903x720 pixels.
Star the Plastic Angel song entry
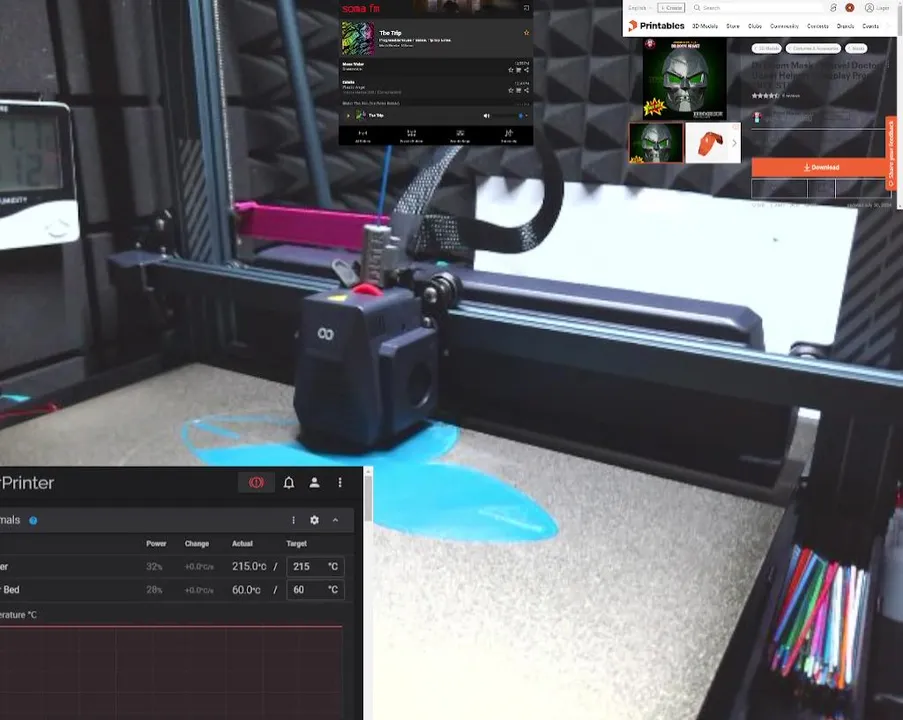tap(511, 90)
